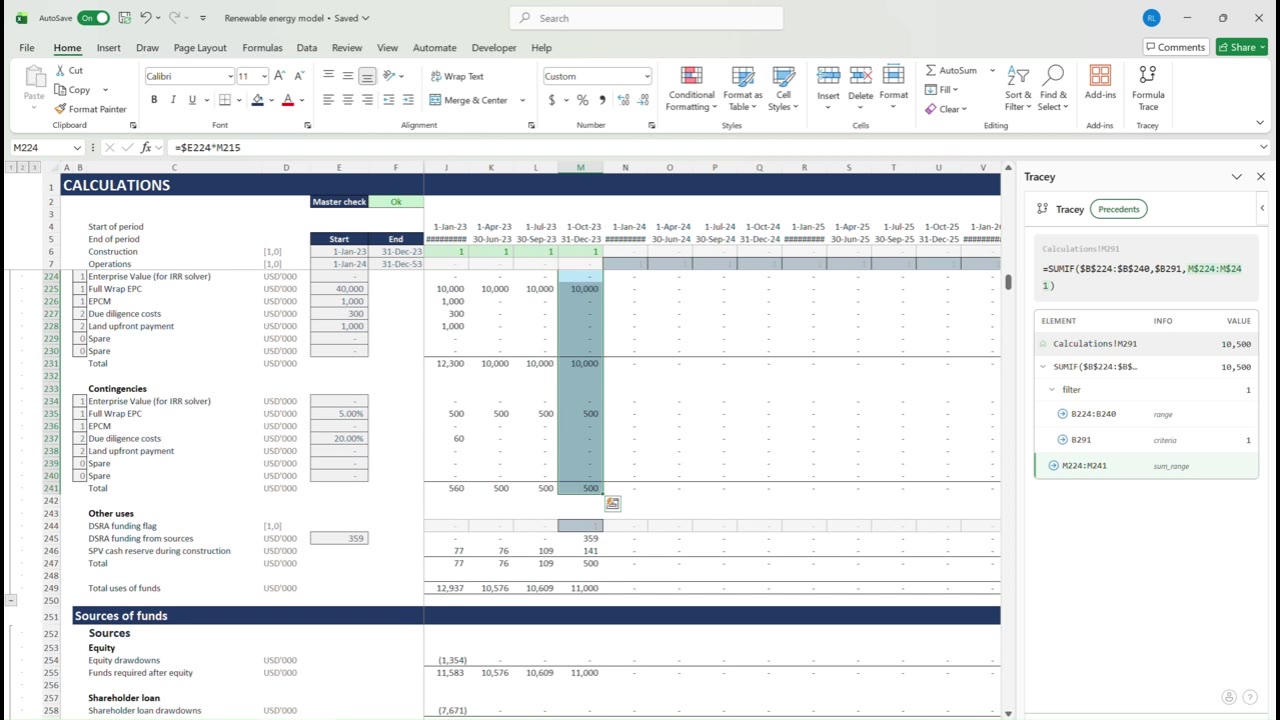
Task: Open the Fill dropdown
Action: [943, 89]
